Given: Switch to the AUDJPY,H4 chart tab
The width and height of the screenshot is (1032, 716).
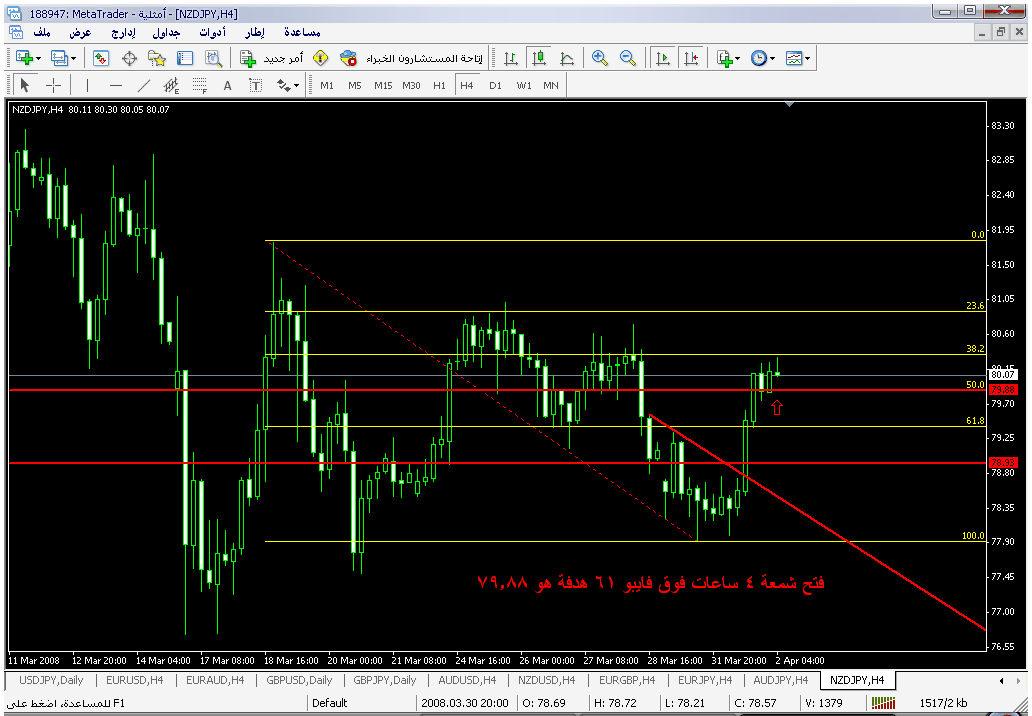Looking at the screenshot, I should point(781,680).
